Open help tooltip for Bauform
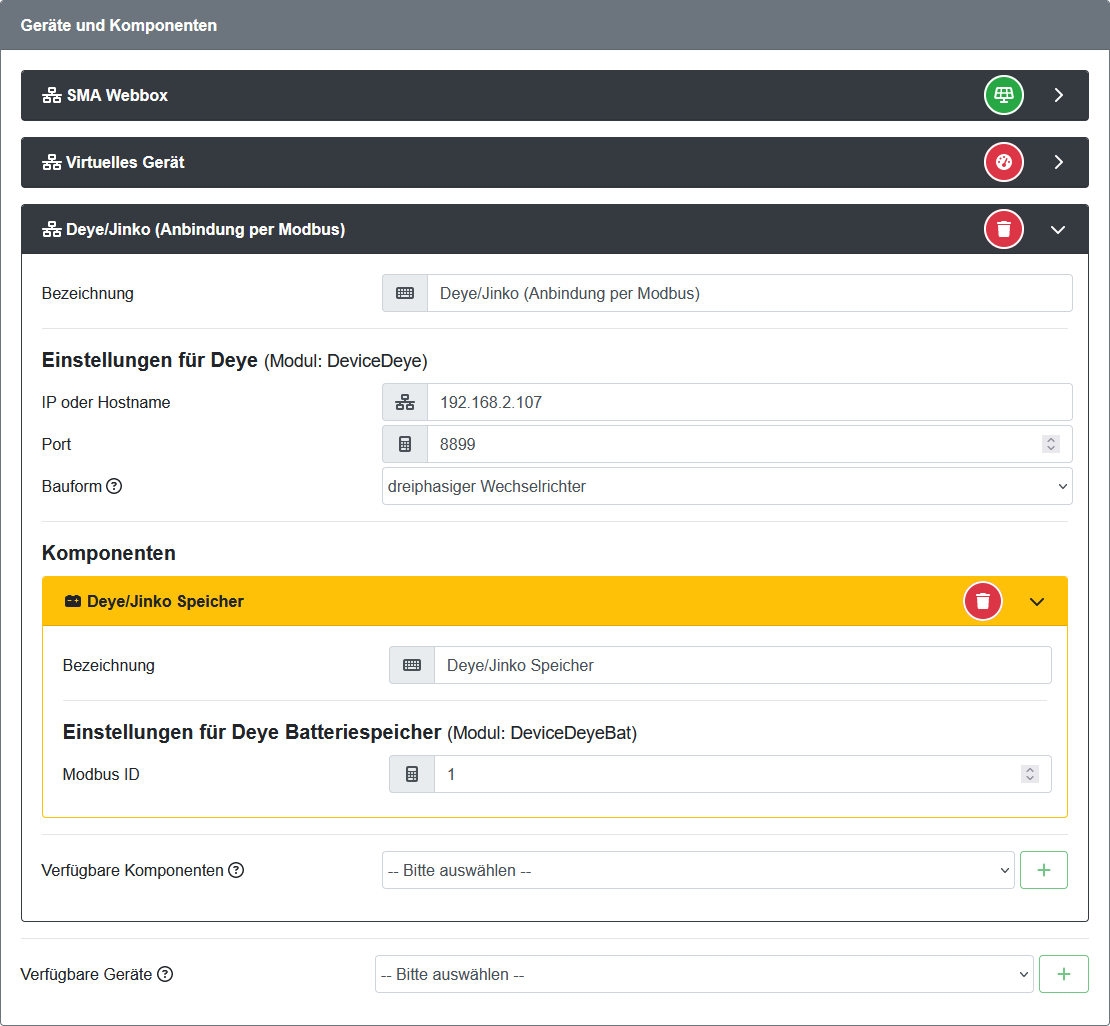 (114, 486)
